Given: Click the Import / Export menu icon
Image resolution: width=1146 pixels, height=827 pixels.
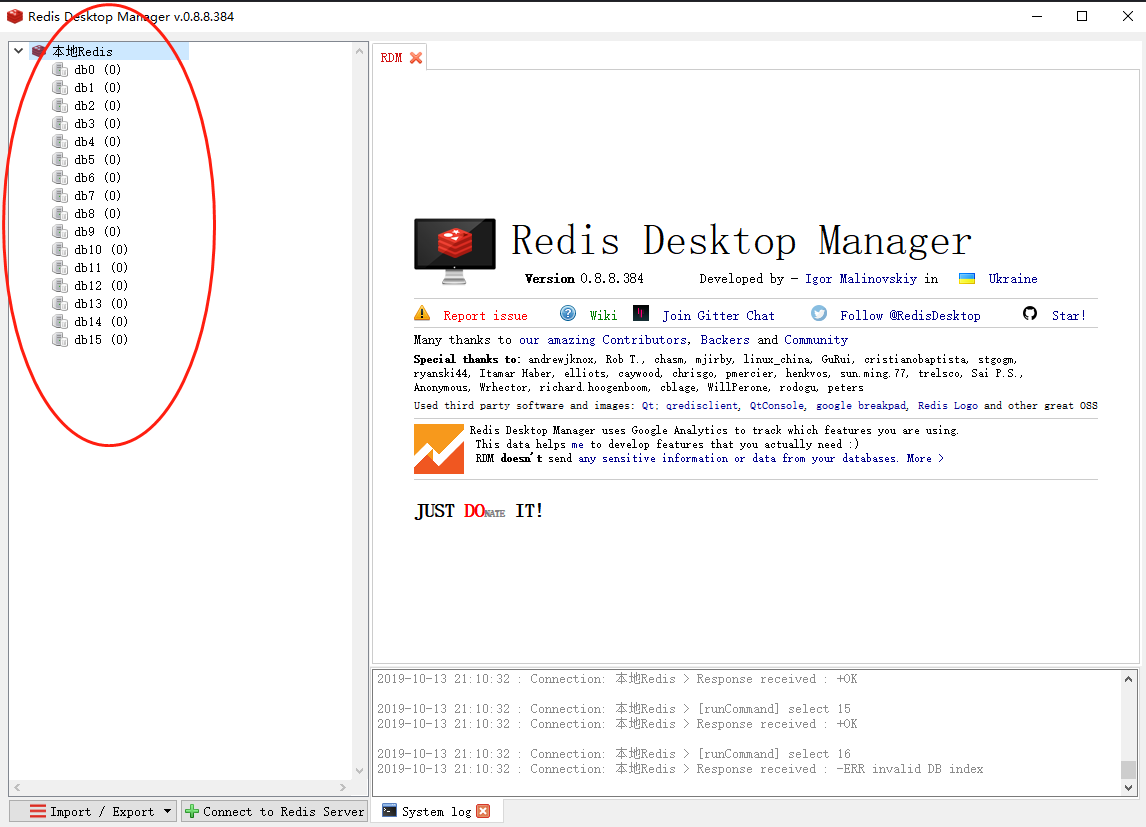Looking at the screenshot, I should (x=38, y=811).
